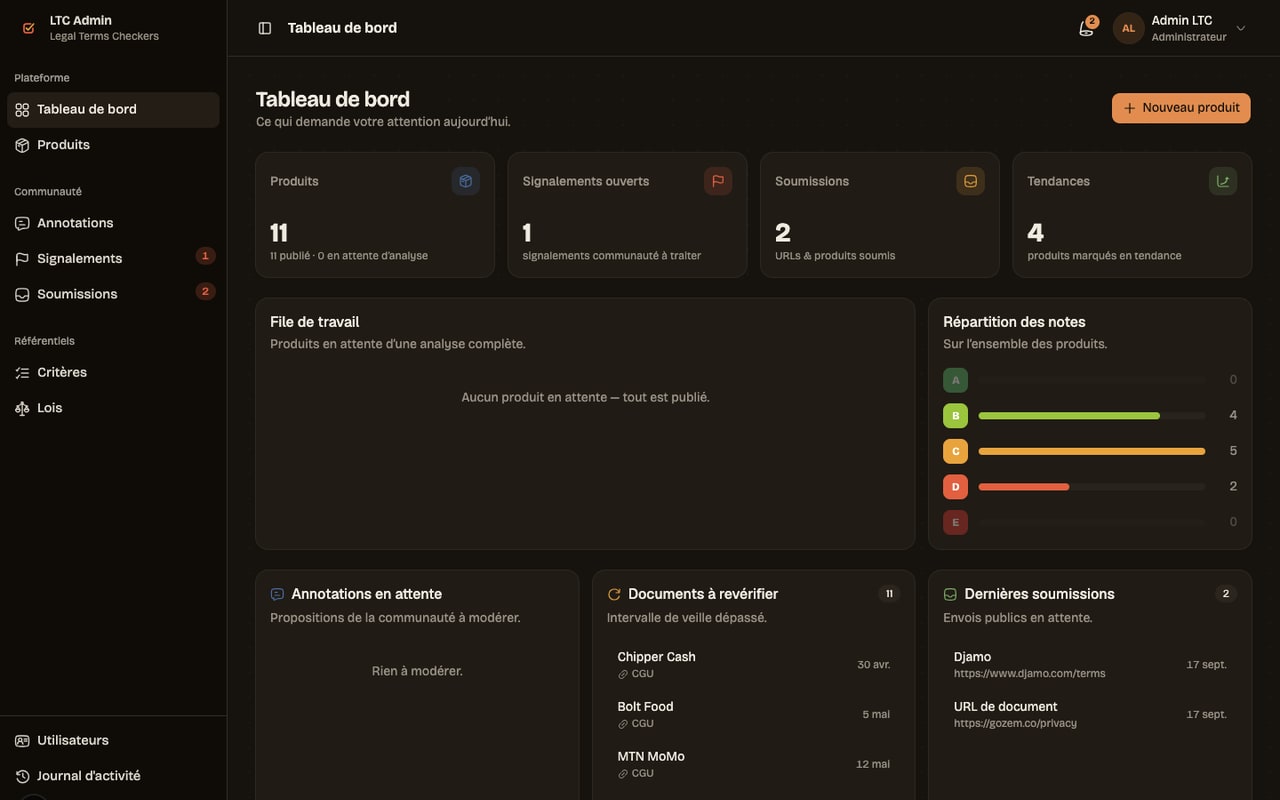Click the Documents à revérifier refresh icon
This screenshot has width=1280, height=800.
pyautogui.click(x=614, y=594)
